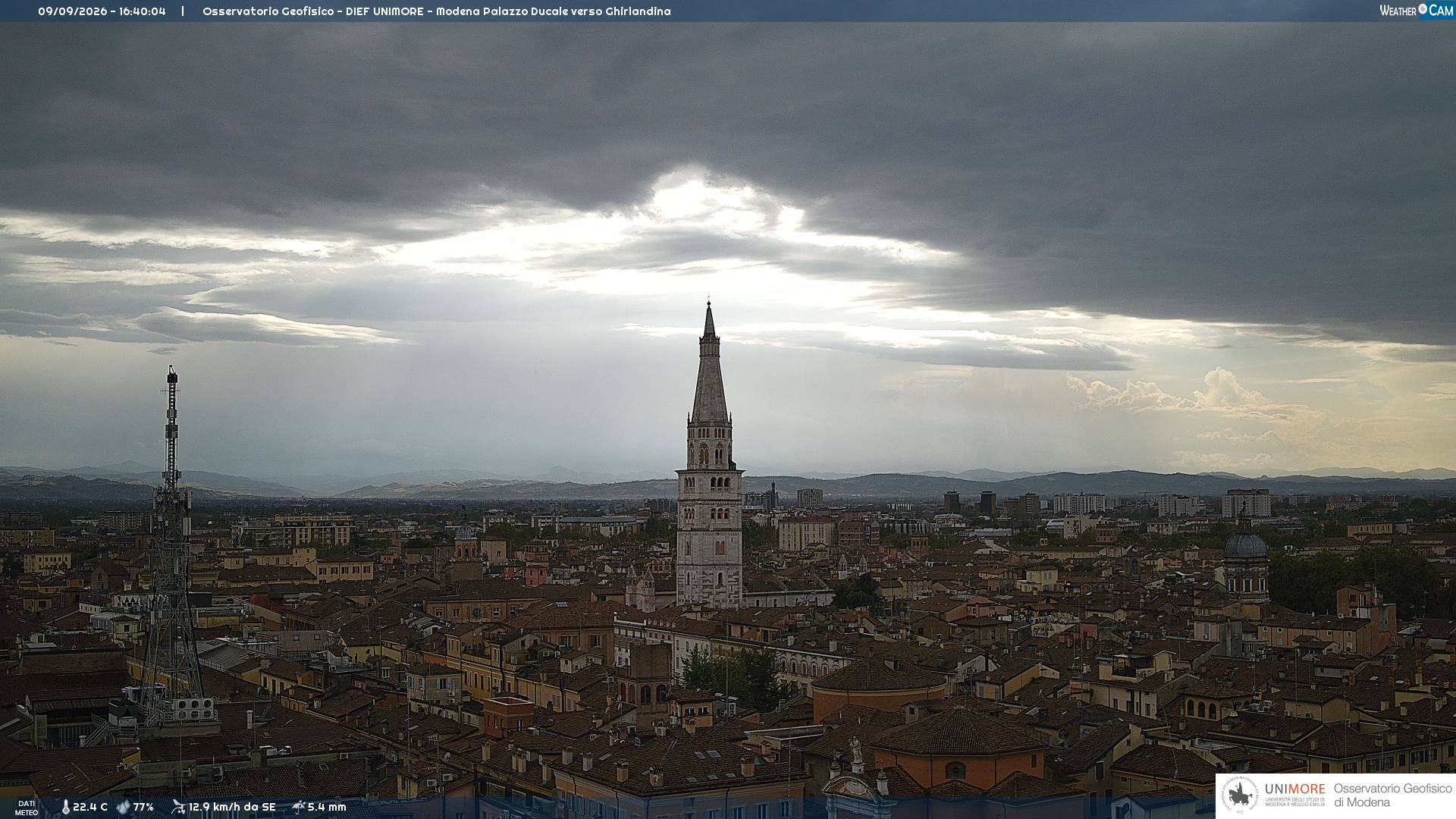The image size is (1456, 819).
Task: Click the wind anemometer icon
Action: click(178, 807)
